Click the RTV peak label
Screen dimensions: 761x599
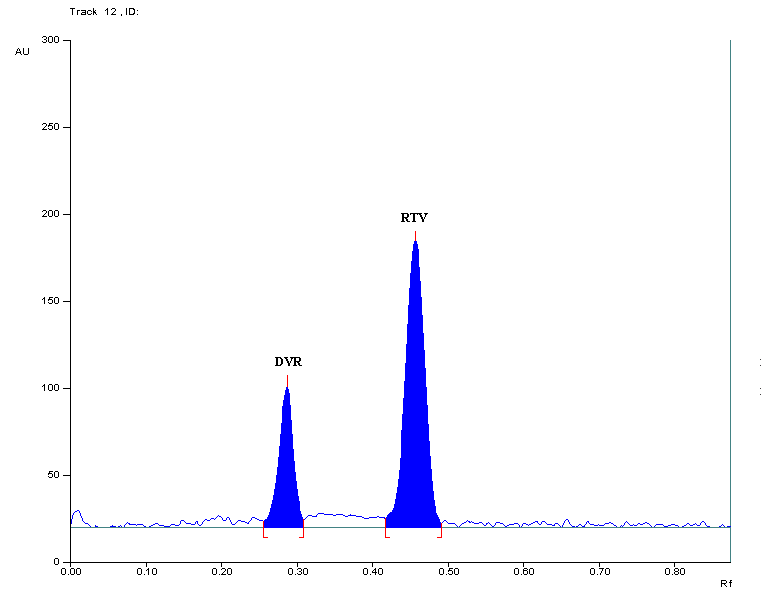pos(414,218)
